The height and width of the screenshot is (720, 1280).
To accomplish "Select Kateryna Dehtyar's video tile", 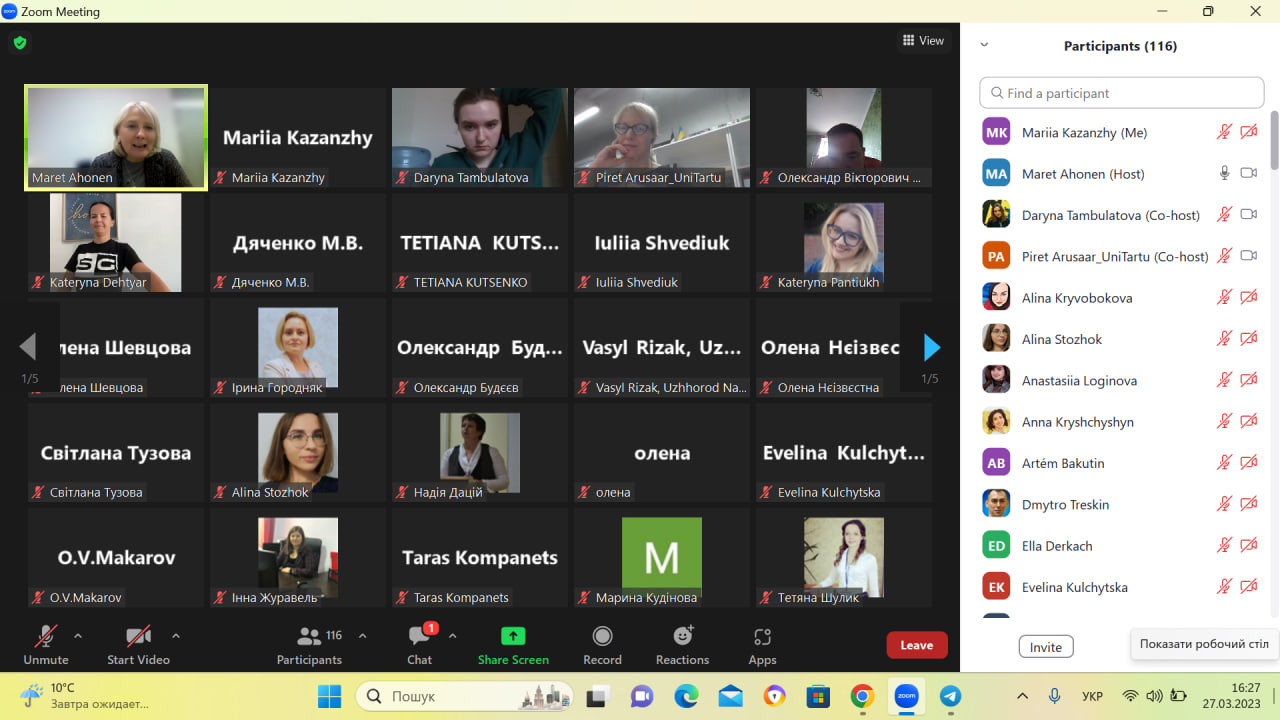I will tap(116, 242).
